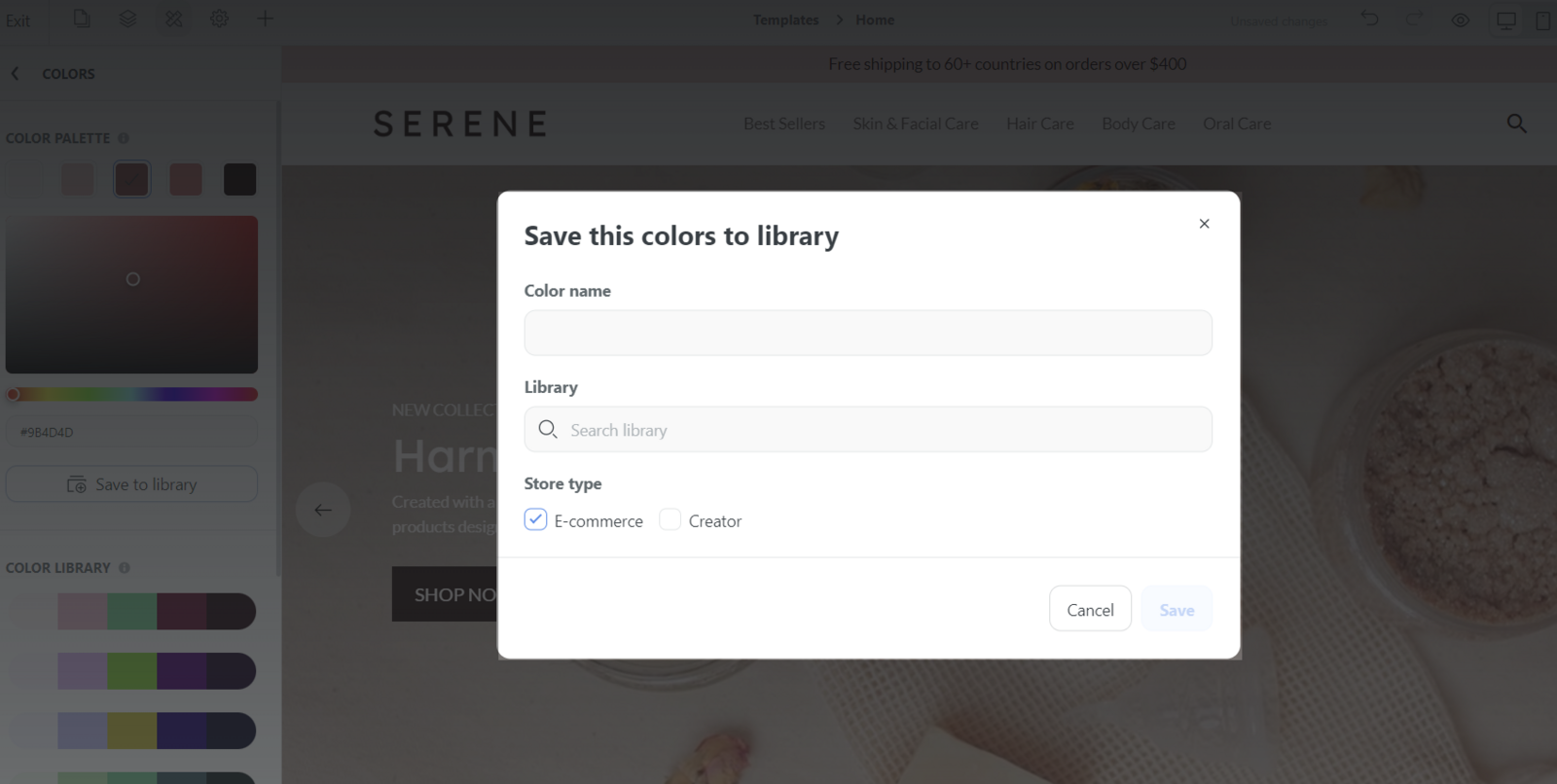1557x784 pixels.
Task: Select the blue and olive library palette
Action: click(x=131, y=731)
